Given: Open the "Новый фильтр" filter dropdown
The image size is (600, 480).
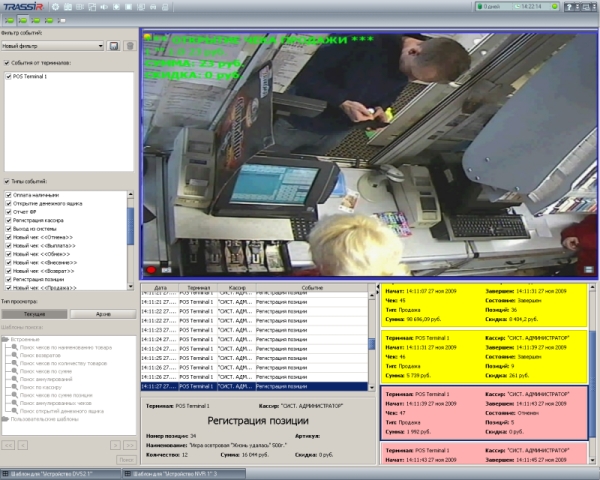Looking at the screenshot, I should click(x=52, y=46).
